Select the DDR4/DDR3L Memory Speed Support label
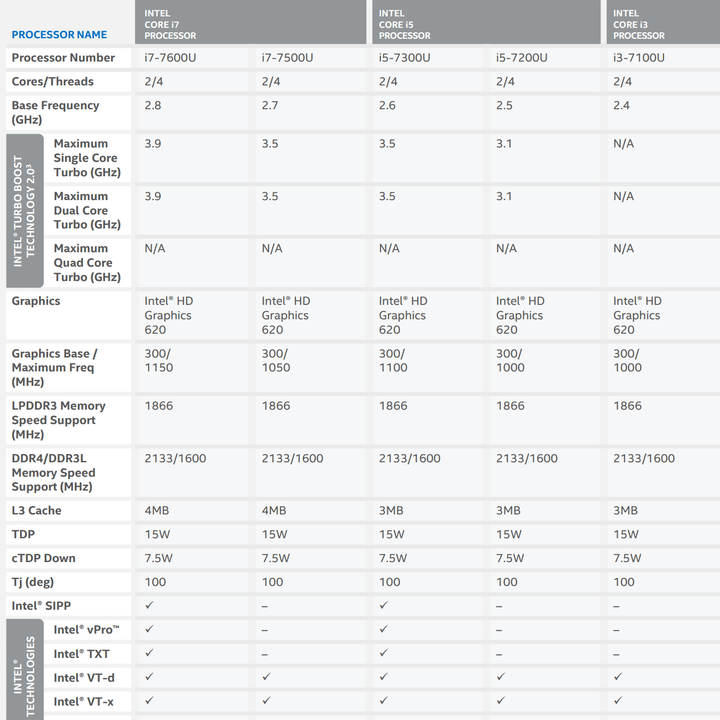The height and width of the screenshot is (720, 720). (x=54, y=472)
